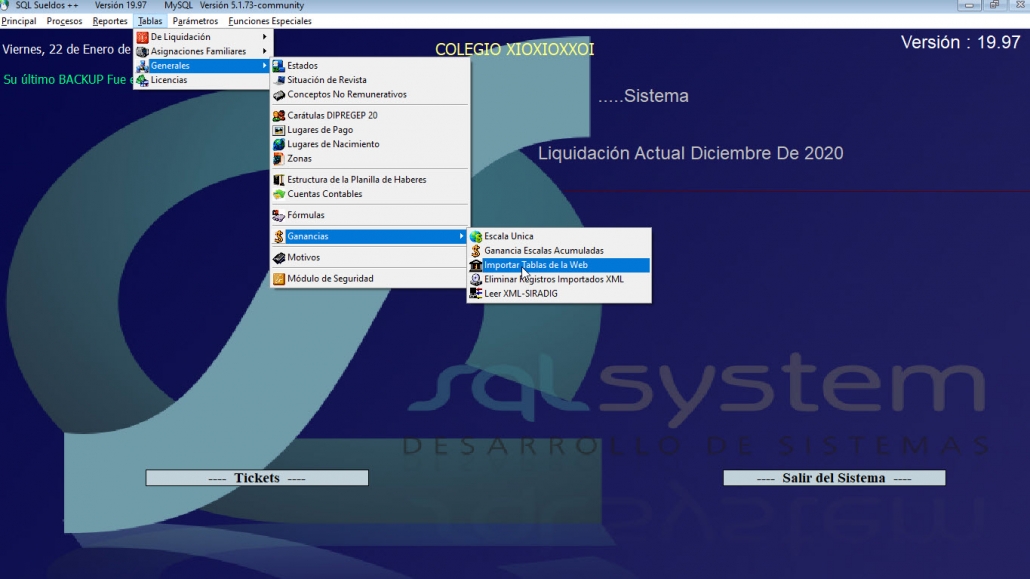Screen dimensions: 1030x579
Task: Click the Asignaciones Familiares menu icon
Action: point(142,51)
